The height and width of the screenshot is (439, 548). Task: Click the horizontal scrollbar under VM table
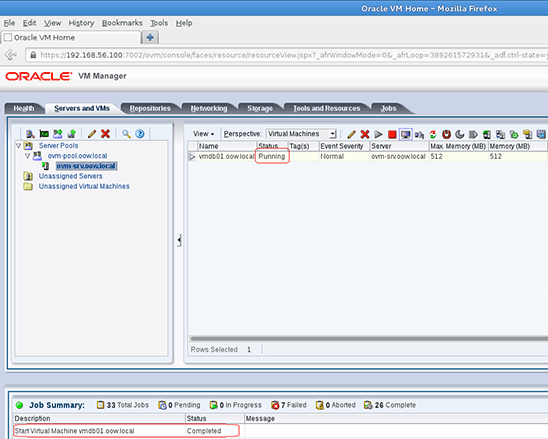point(369,338)
